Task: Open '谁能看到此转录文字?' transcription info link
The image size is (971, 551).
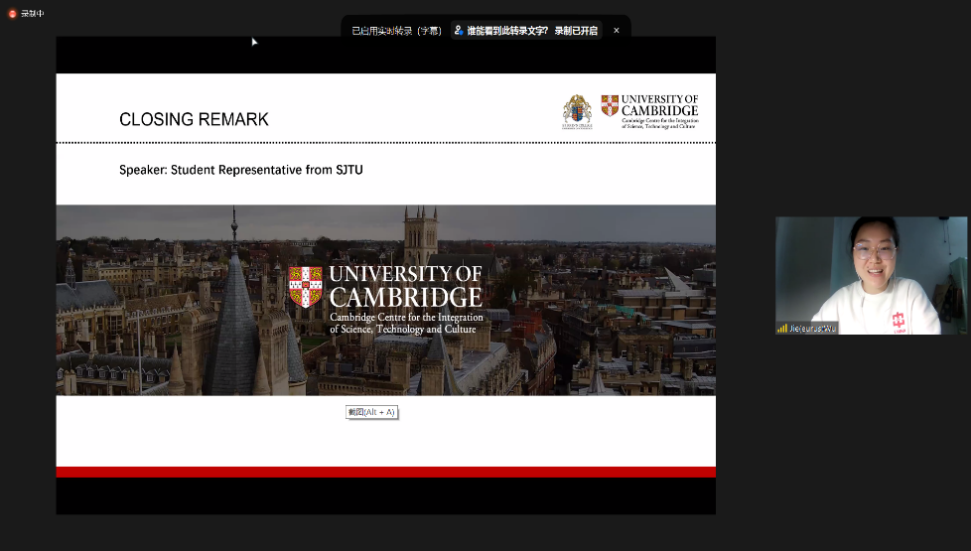Action: click(x=507, y=30)
